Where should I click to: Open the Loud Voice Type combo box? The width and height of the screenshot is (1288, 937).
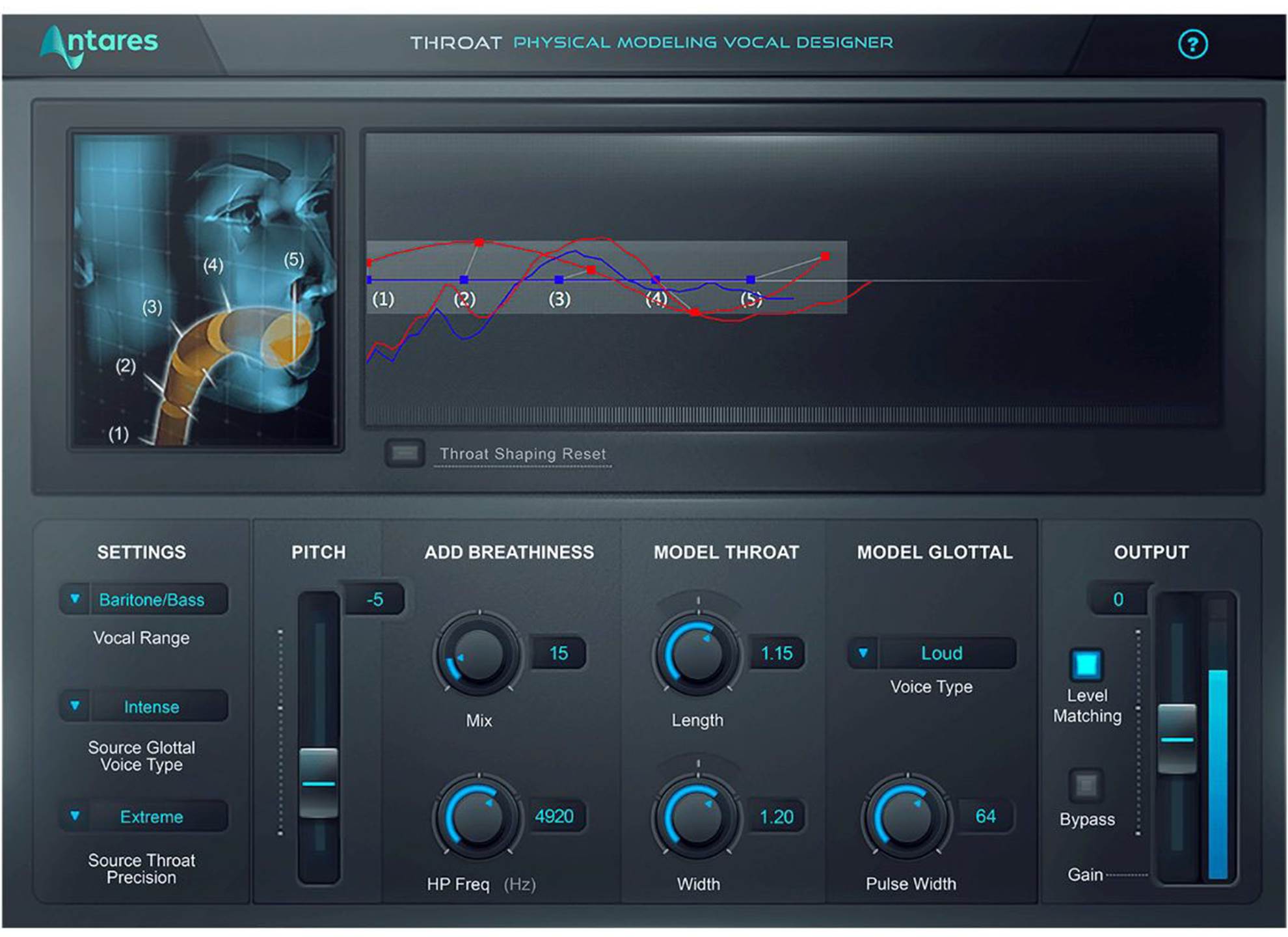tap(932, 653)
